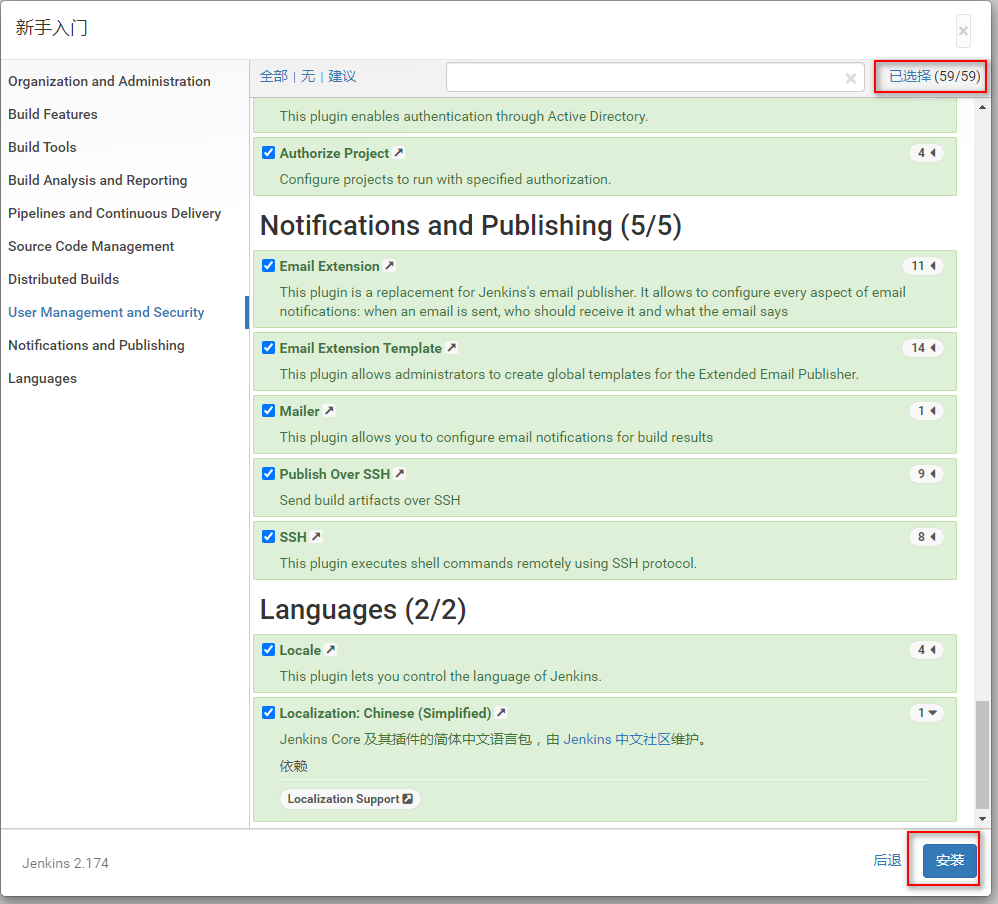
Task: Clear the plugin search field icon
Action: point(850,78)
